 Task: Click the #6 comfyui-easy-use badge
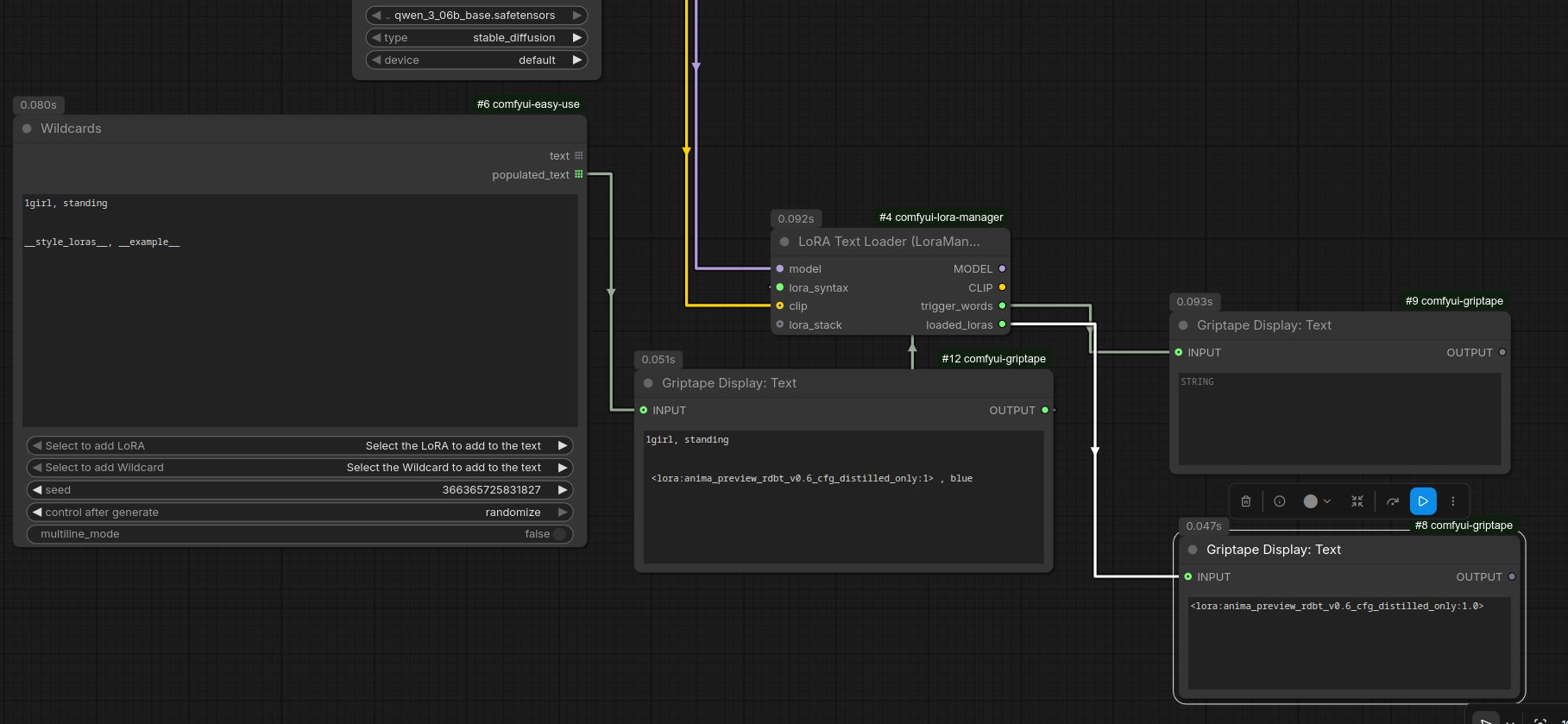[x=528, y=104]
